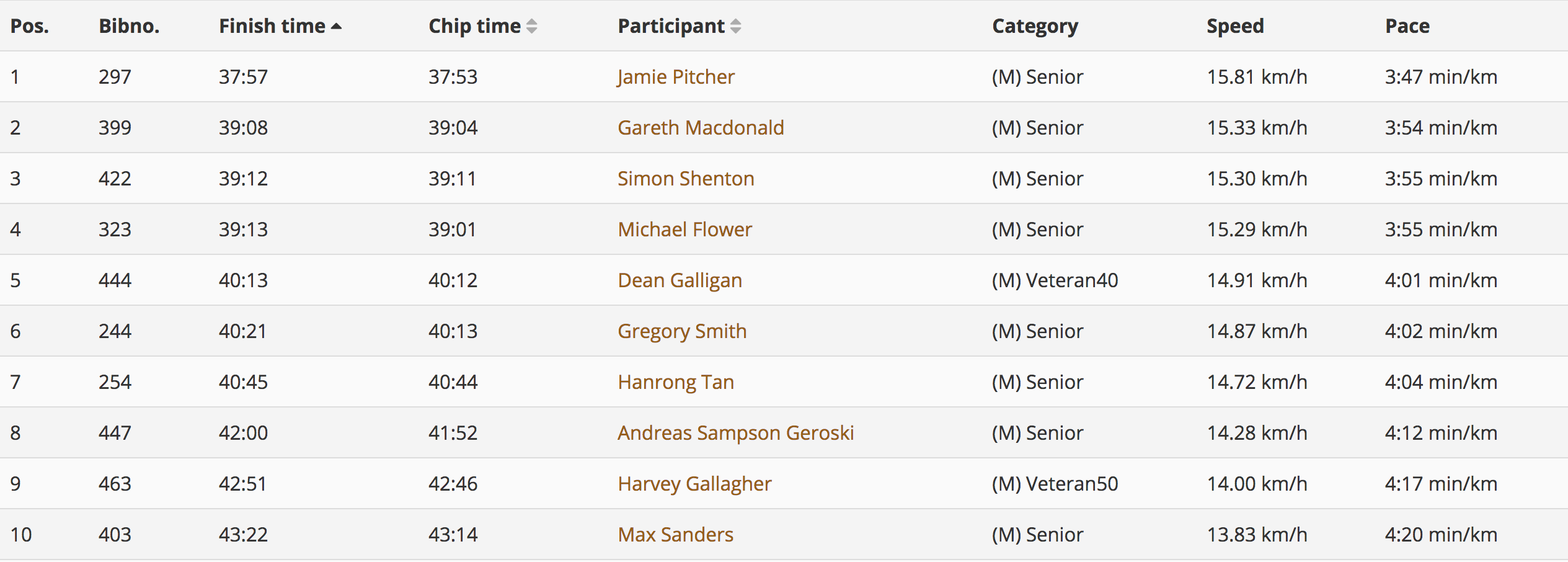
Task: View Hanrong Tan's participant page
Action: [x=676, y=382]
